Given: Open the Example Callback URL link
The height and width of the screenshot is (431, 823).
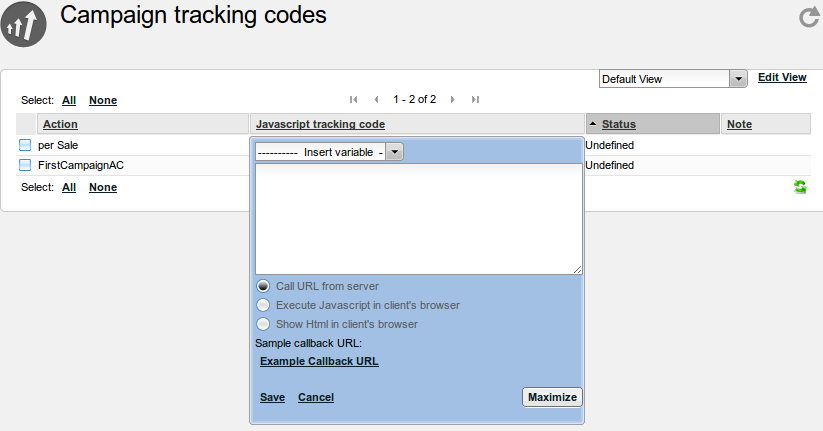Looking at the screenshot, I should (319, 362).
